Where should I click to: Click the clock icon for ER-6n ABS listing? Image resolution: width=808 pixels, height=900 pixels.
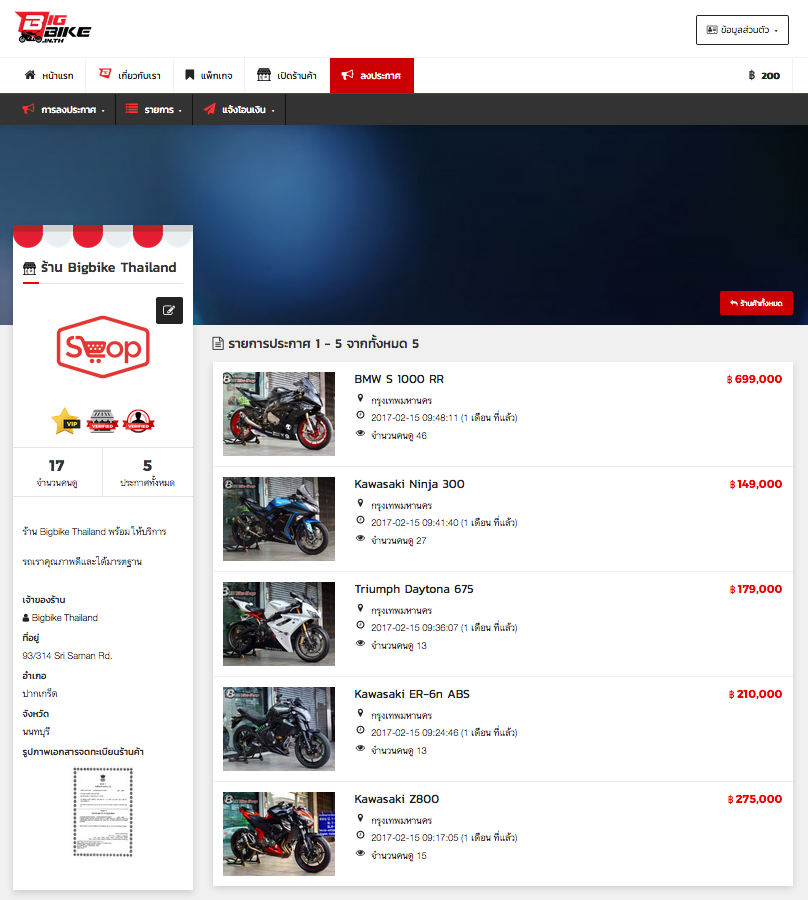pos(360,730)
